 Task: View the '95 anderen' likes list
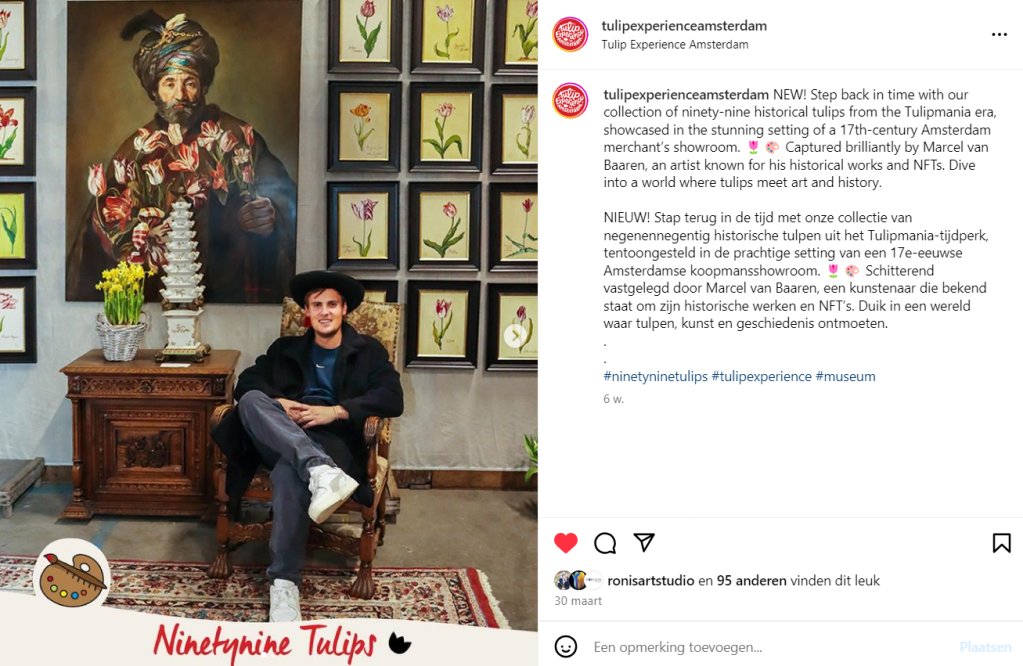(752, 581)
